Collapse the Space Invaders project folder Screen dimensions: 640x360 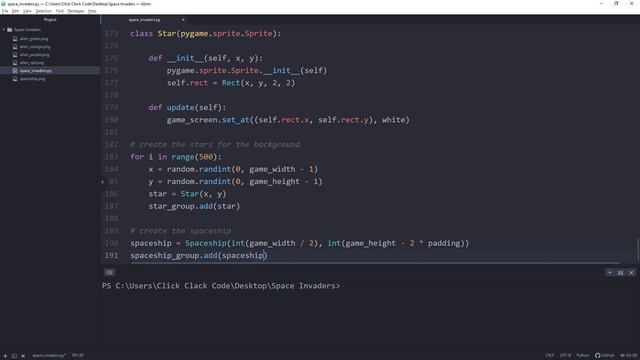[4, 30]
